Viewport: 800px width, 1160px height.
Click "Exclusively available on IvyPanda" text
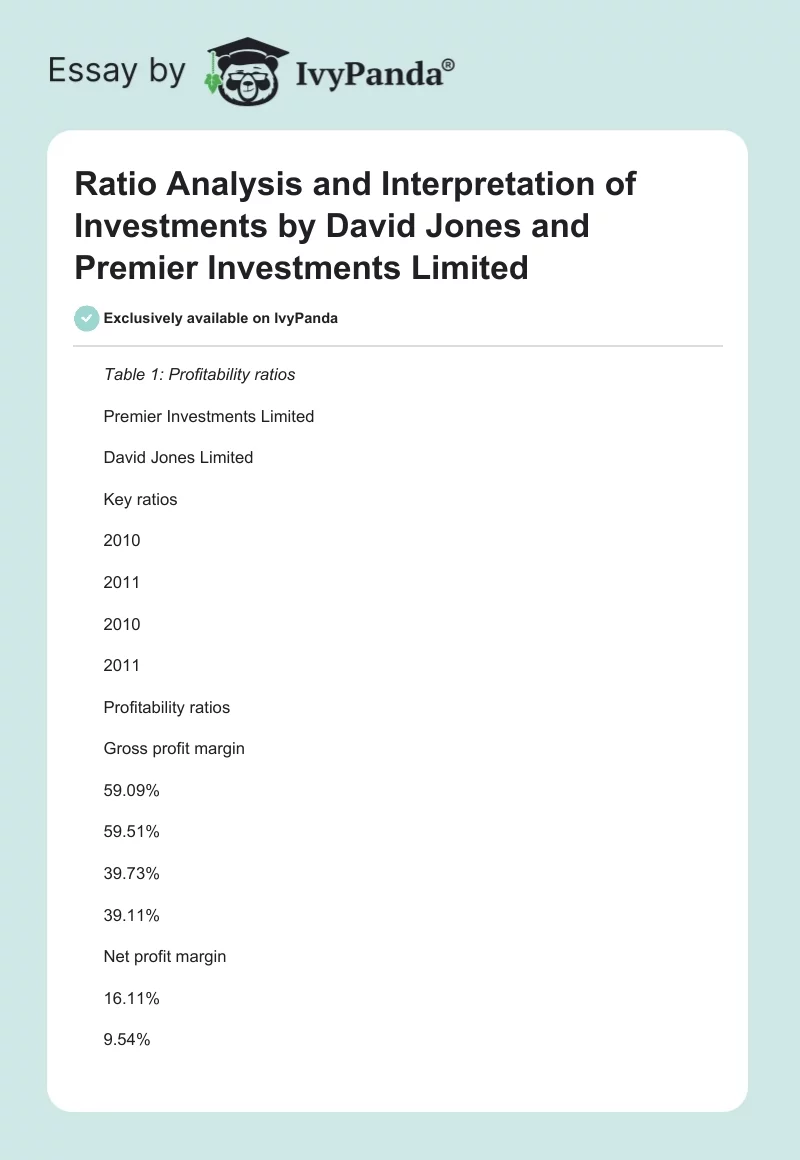click(221, 319)
